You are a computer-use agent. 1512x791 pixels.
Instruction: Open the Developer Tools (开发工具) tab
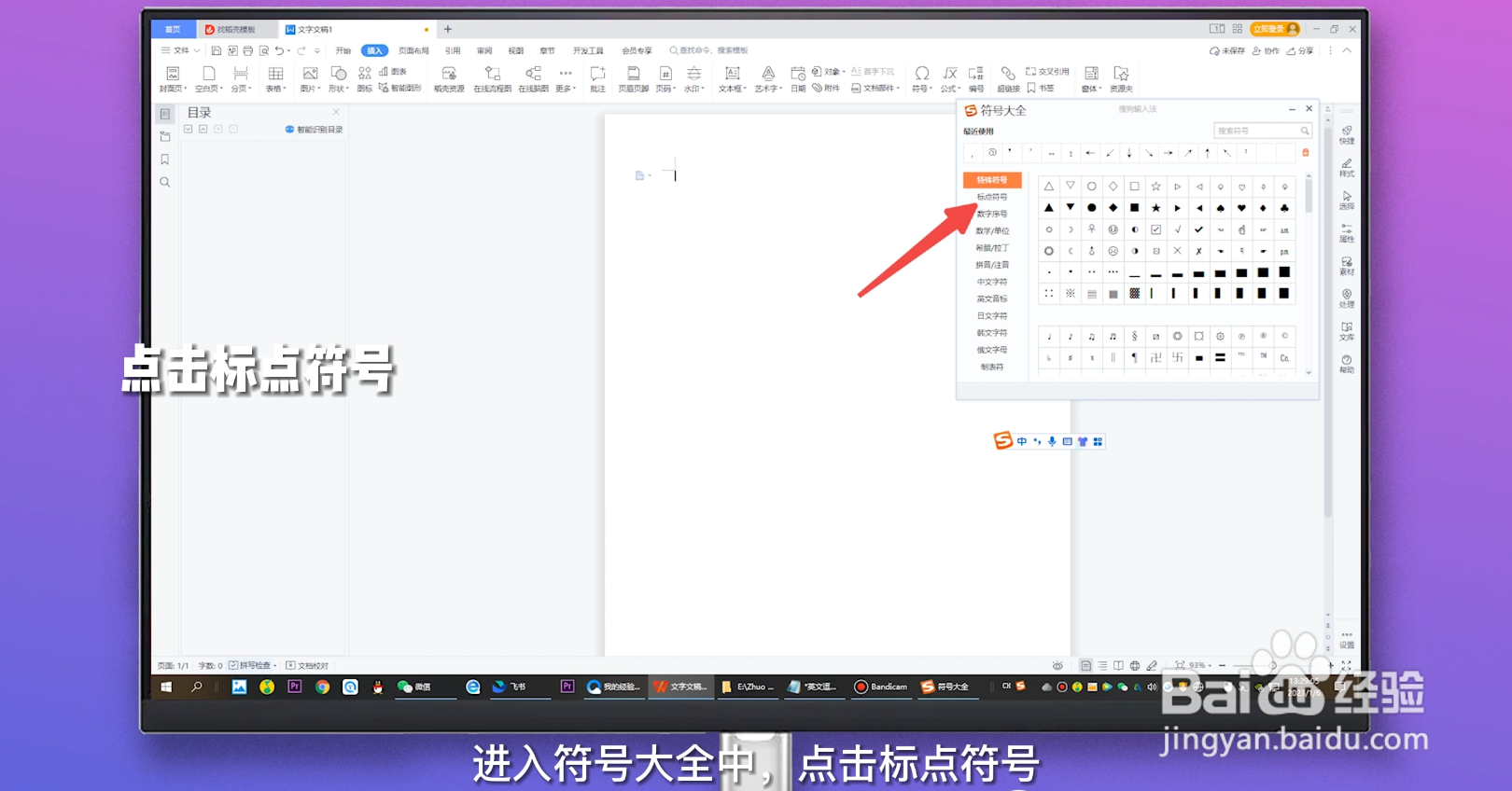[588, 50]
